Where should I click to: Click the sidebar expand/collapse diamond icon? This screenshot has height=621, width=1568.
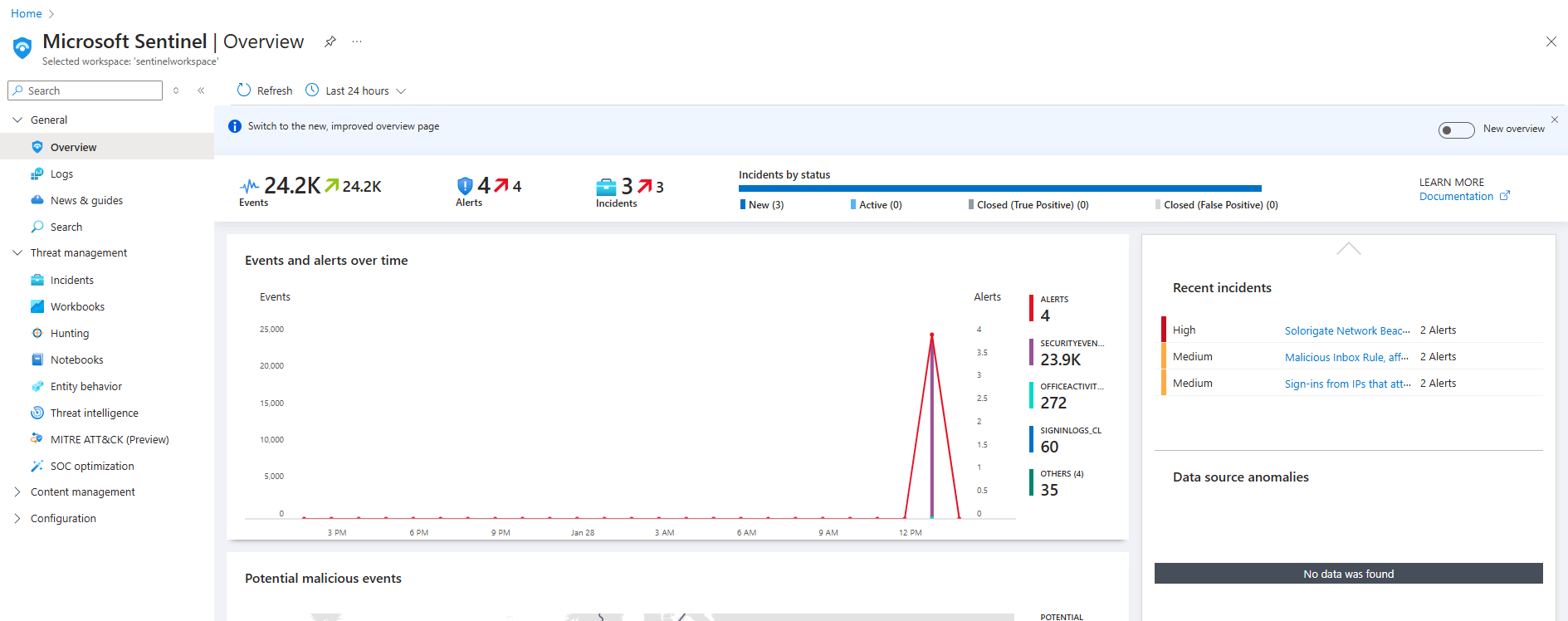click(176, 90)
